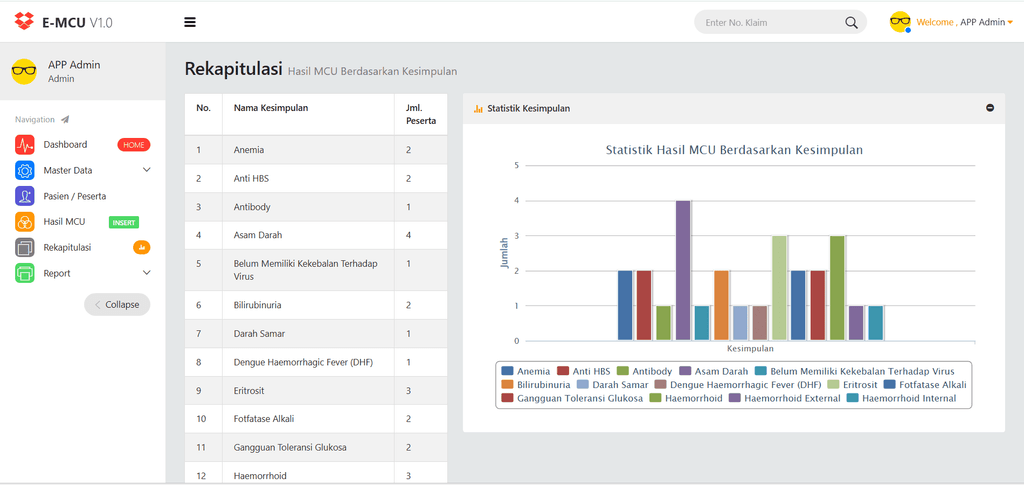Image resolution: width=1024 pixels, height=485 pixels.
Task: Click the Fotfatase Alkali legend color swatch
Action: (889, 384)
